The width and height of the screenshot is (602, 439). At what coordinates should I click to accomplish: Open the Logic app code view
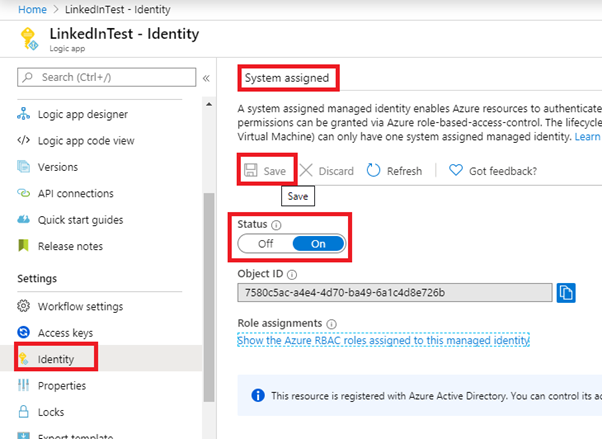tap(85, 141)
